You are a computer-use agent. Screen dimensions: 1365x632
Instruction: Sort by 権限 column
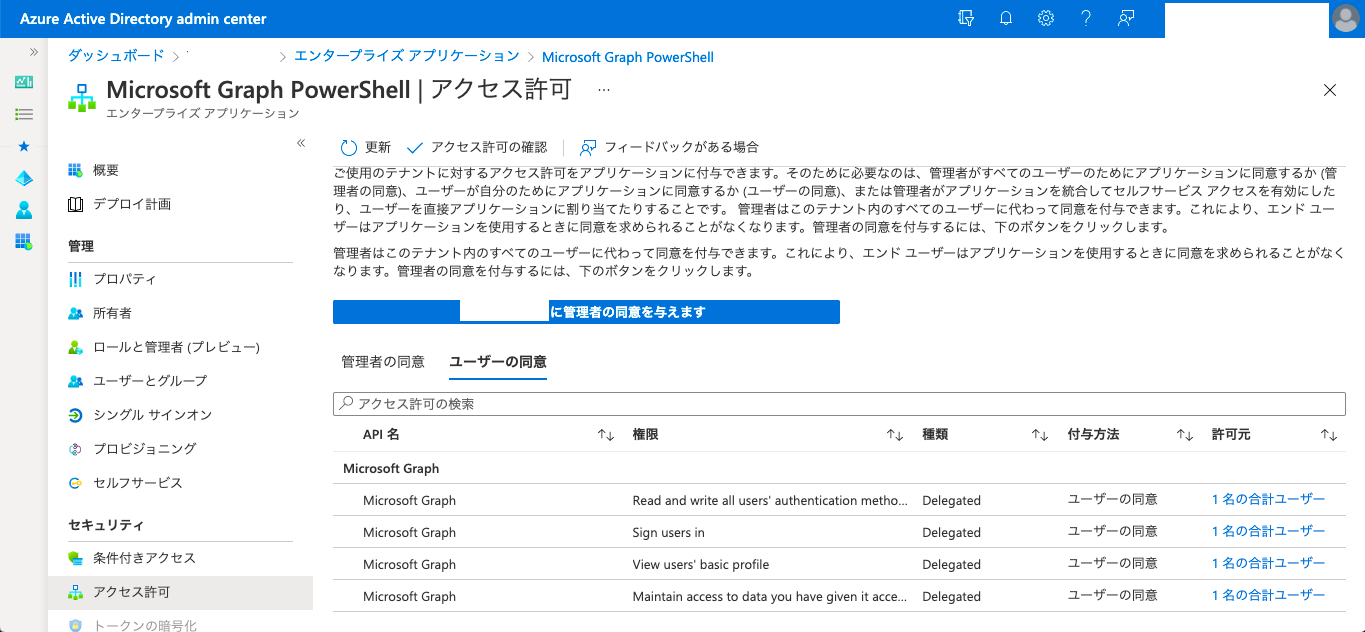point(895,435)
